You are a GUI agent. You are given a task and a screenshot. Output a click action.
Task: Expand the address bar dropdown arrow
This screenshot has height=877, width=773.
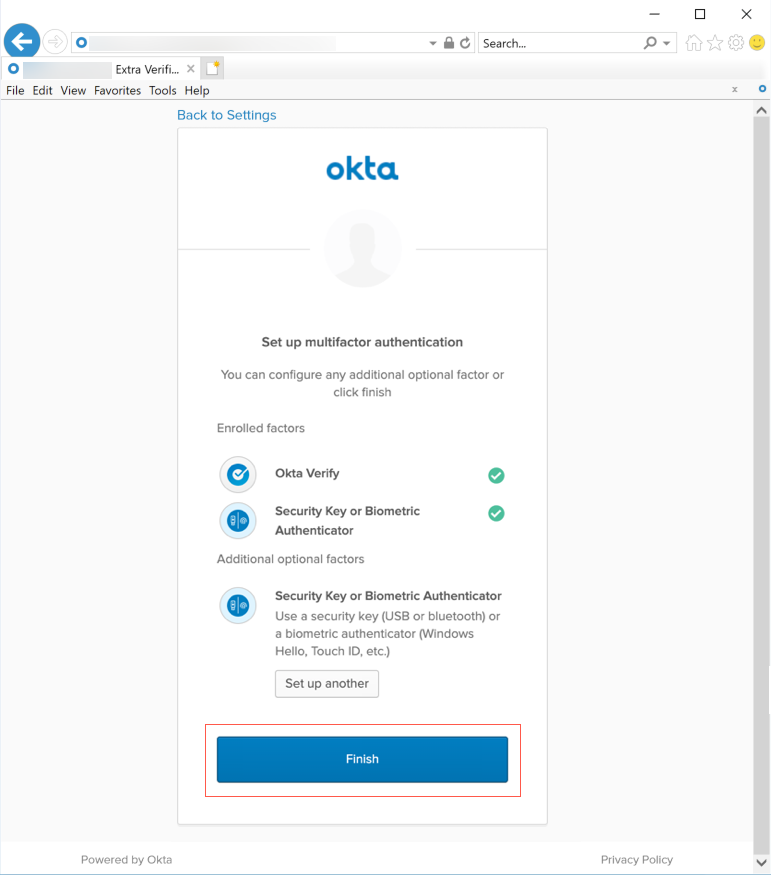pos(433,43)
